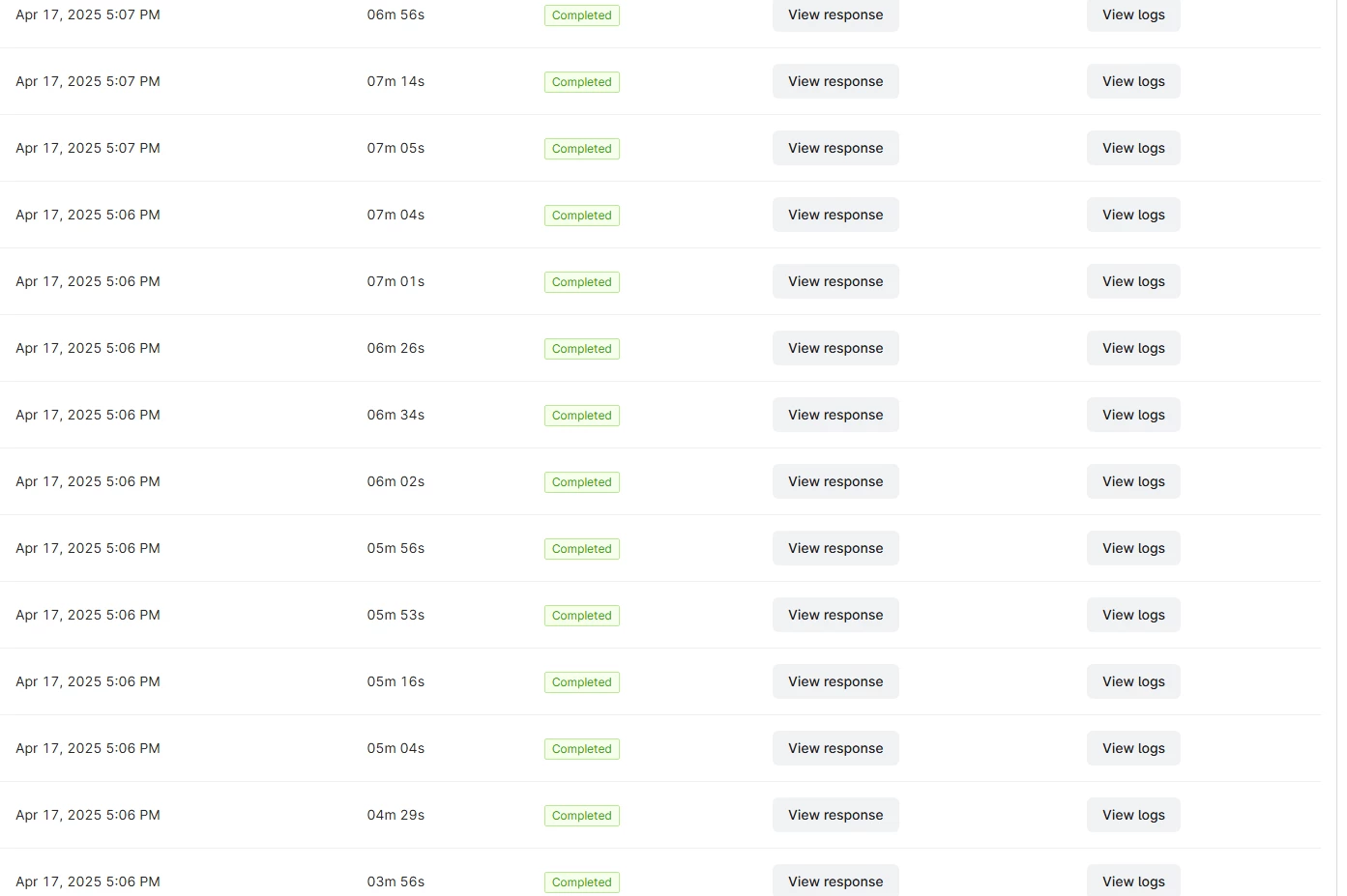View response for the 04m 29s run
This screenshot has height=896, width=1347.
[835, 815]
